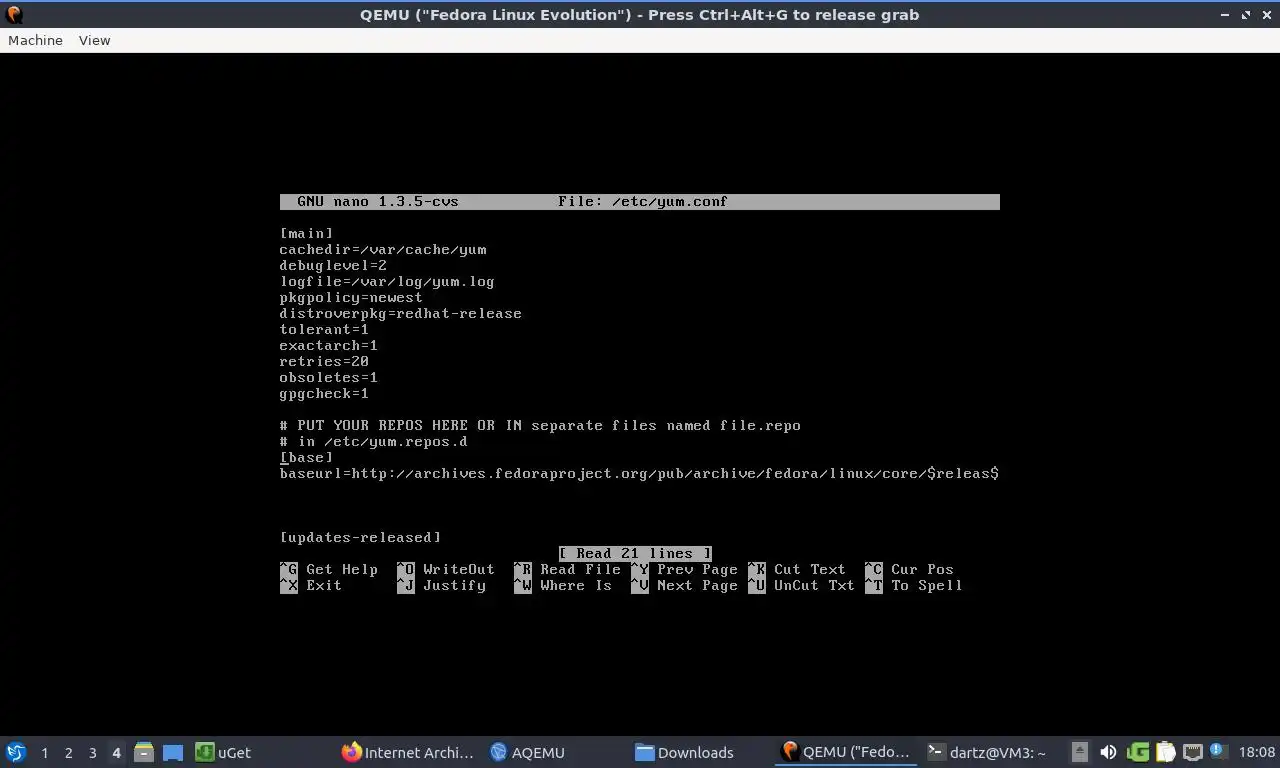Image resolution: width=1280 pixels, height=768 pixels.
Task: Click the '# in /etc/yum.repos.d' line
Action: pyautogui.click(x=374, y=441)
